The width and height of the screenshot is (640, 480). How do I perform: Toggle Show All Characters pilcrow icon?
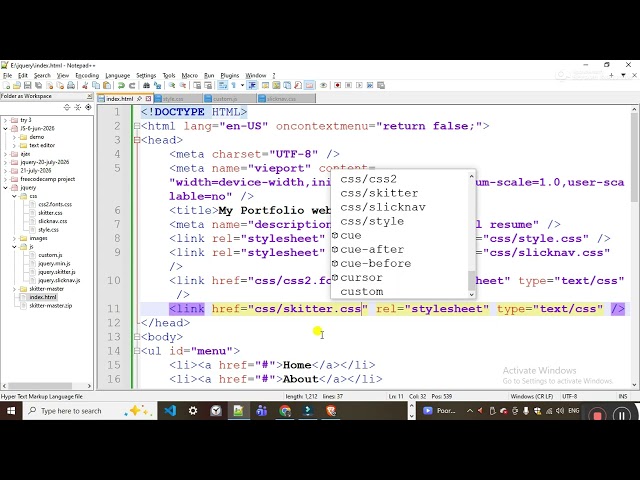tap(233, 85)
